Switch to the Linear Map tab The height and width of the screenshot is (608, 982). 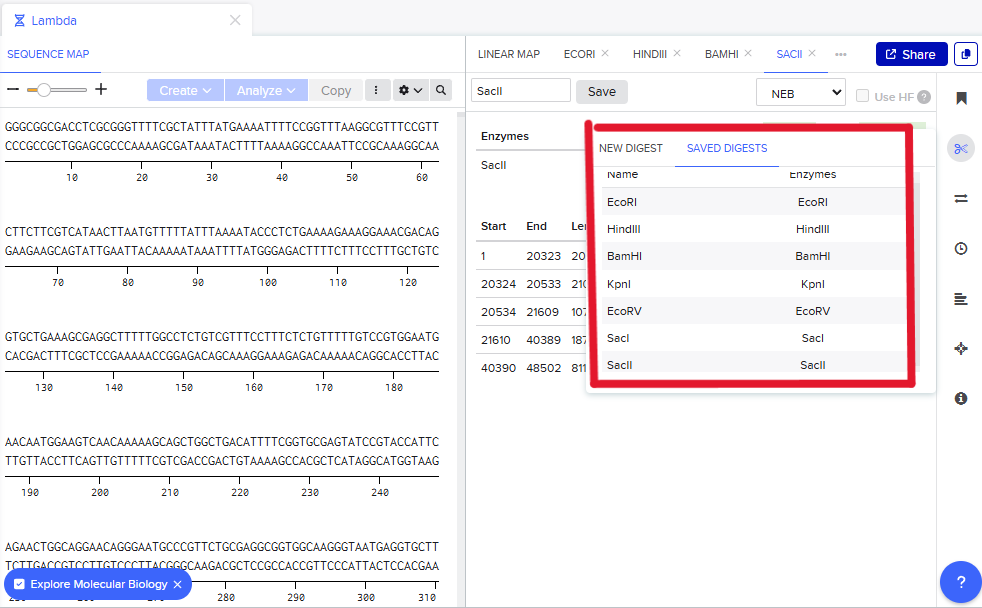click(509, 54)
